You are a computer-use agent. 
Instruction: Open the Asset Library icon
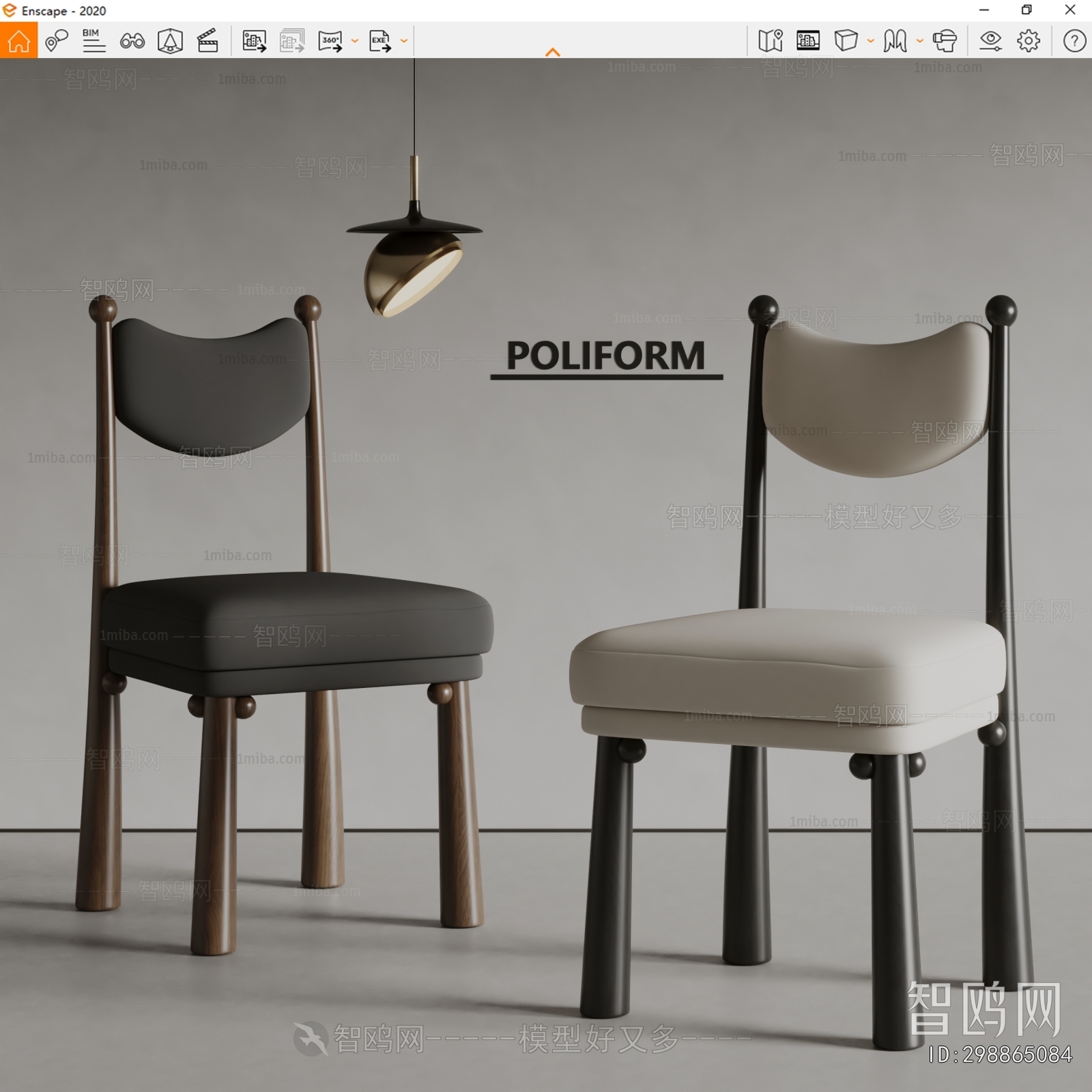point(808,41)
